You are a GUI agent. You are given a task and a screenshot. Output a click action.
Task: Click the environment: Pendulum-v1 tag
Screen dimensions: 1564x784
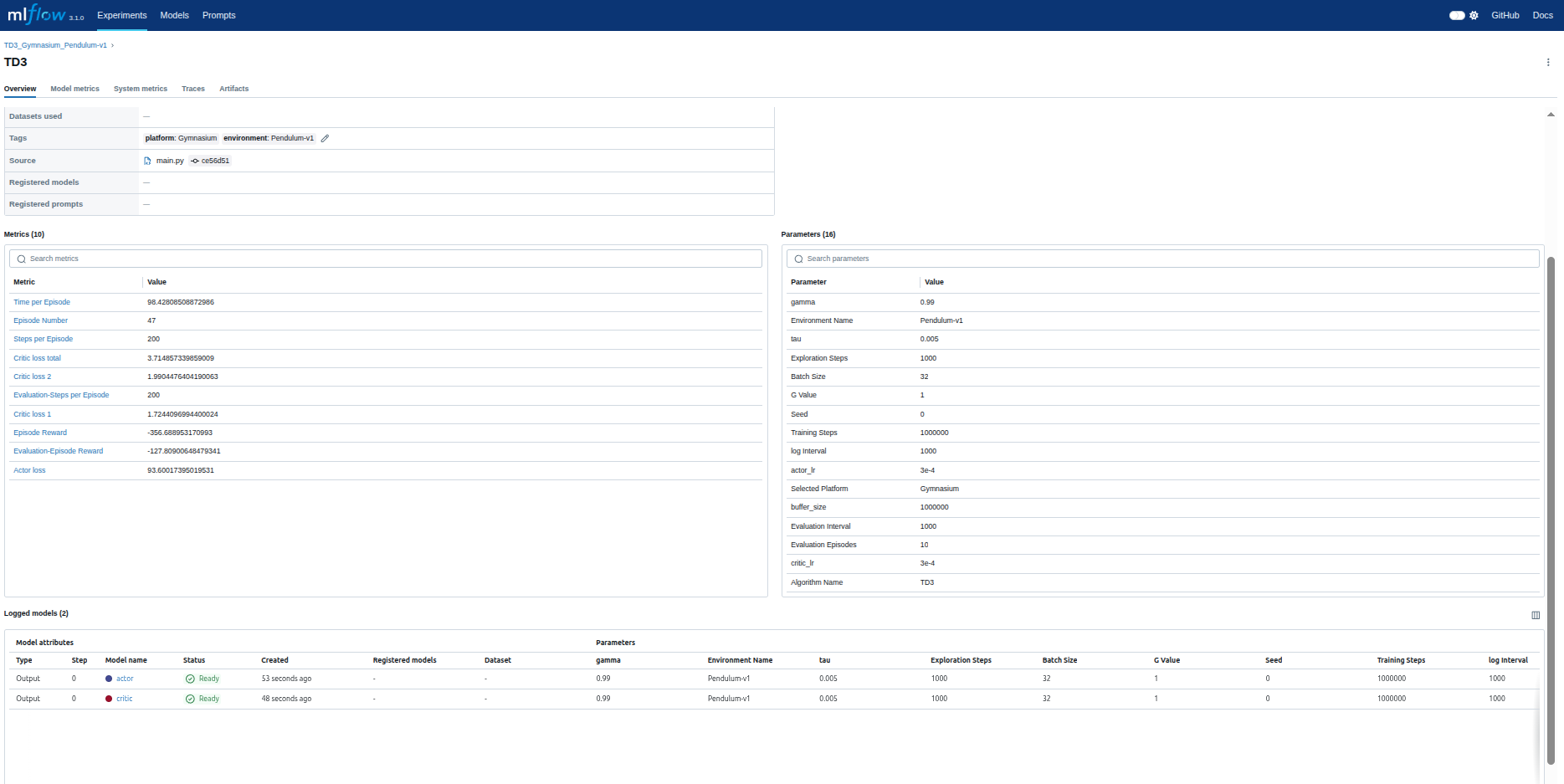269,138
